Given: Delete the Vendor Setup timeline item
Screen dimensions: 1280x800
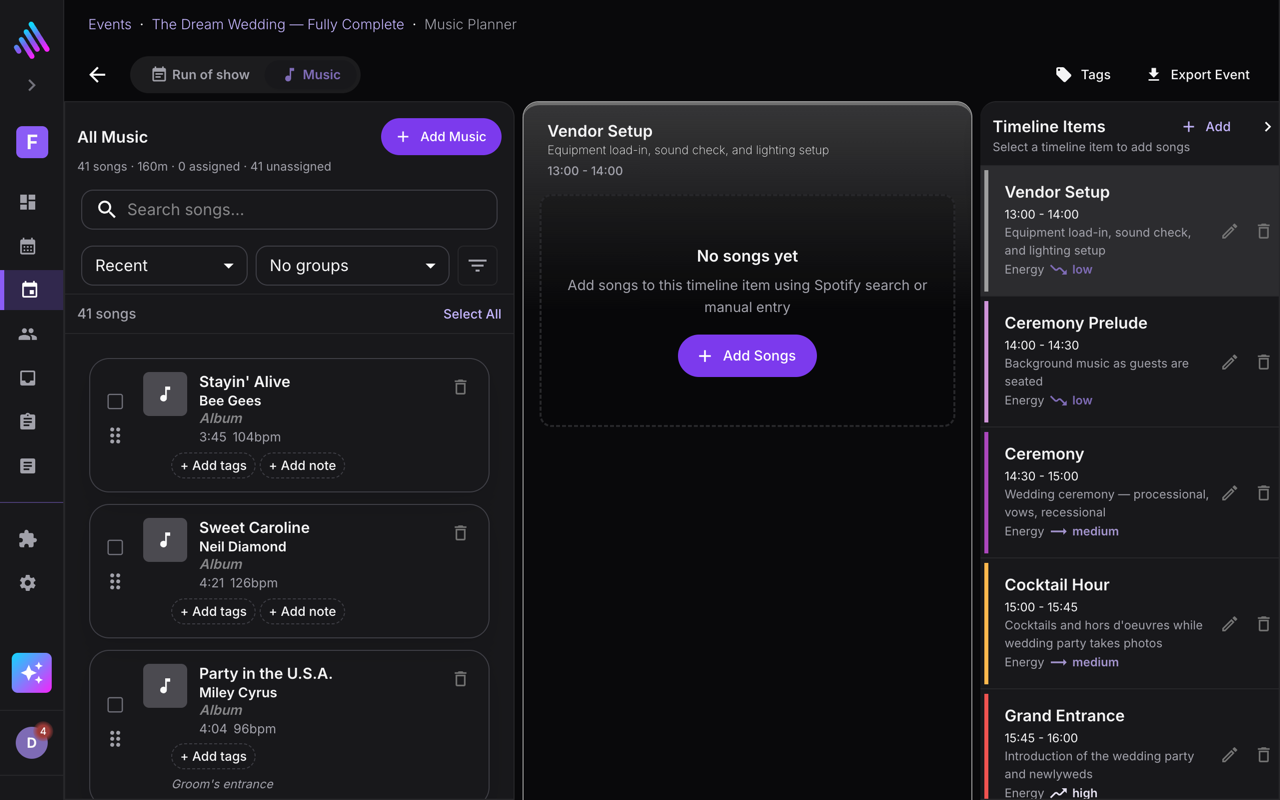Looking at the screenshot, I should [x=1263, y=231].
